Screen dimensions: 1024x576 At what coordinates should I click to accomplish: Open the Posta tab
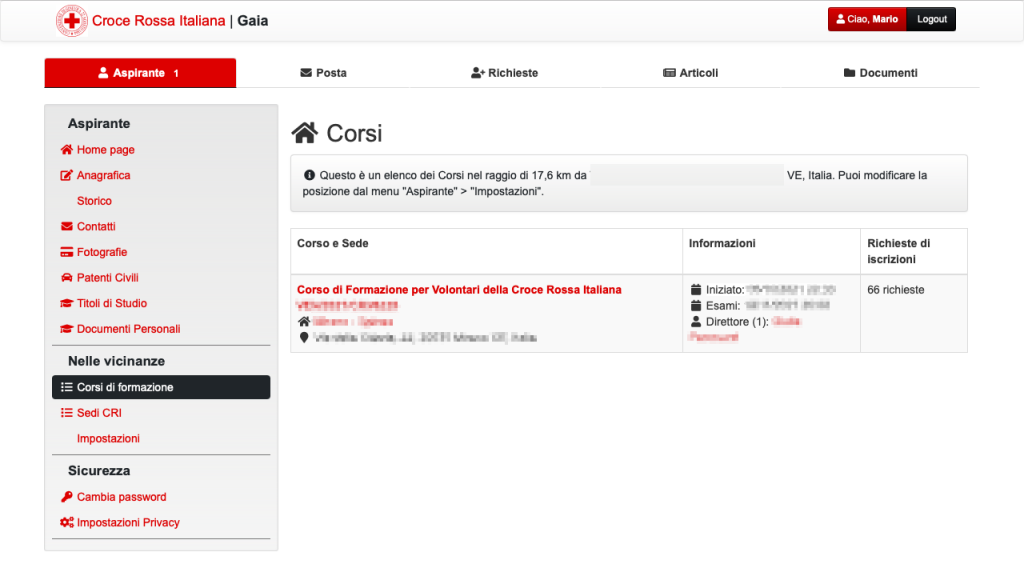(x=323, y=73)
